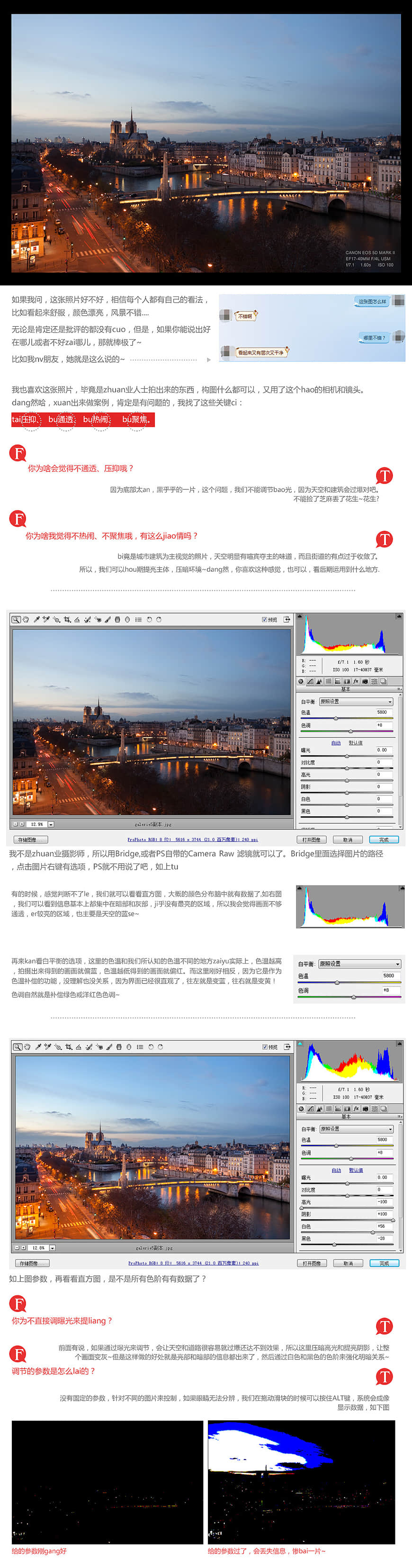This screenshot has width=412, height=1568.
Task: Click 完成 button in second Camera Raw window
Action: coord(384,1264)
